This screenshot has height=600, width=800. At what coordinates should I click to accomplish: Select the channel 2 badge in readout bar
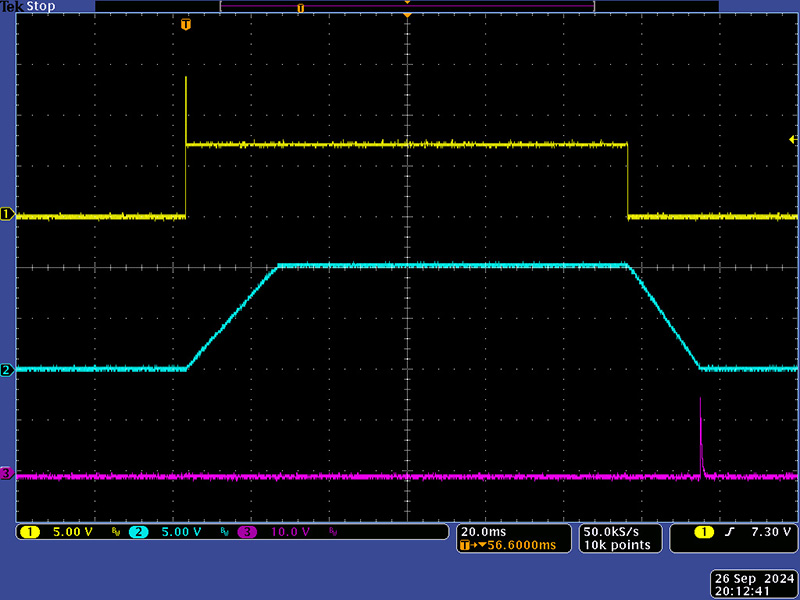(x=138, y=532)
